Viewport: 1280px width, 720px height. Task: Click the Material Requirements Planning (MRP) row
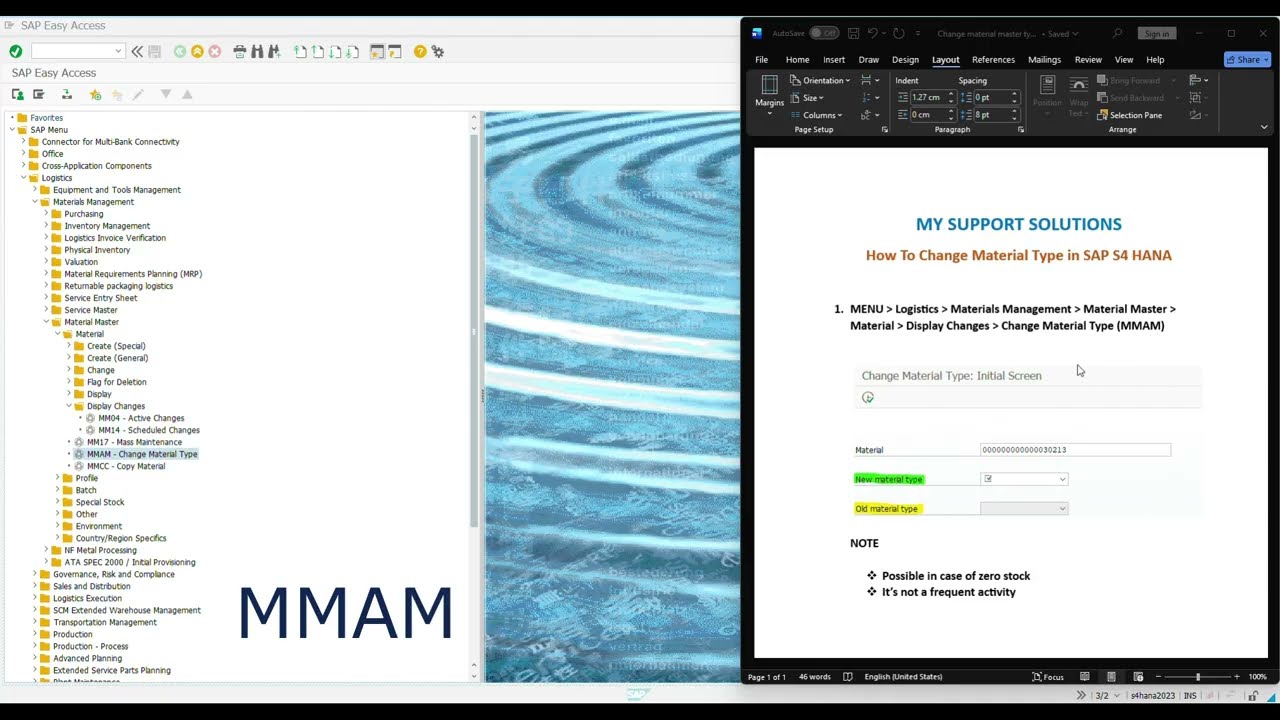pyautogui.click(x=133, y=274)
